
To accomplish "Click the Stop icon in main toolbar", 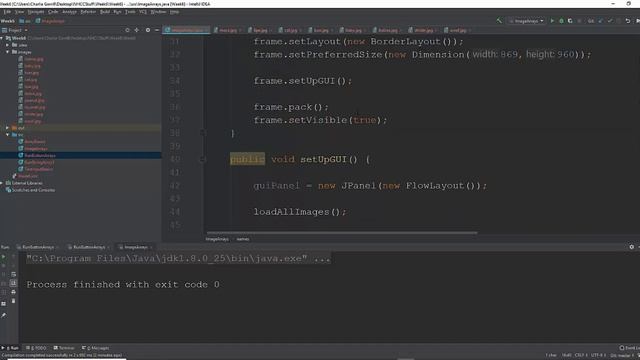I will [579, 21].
